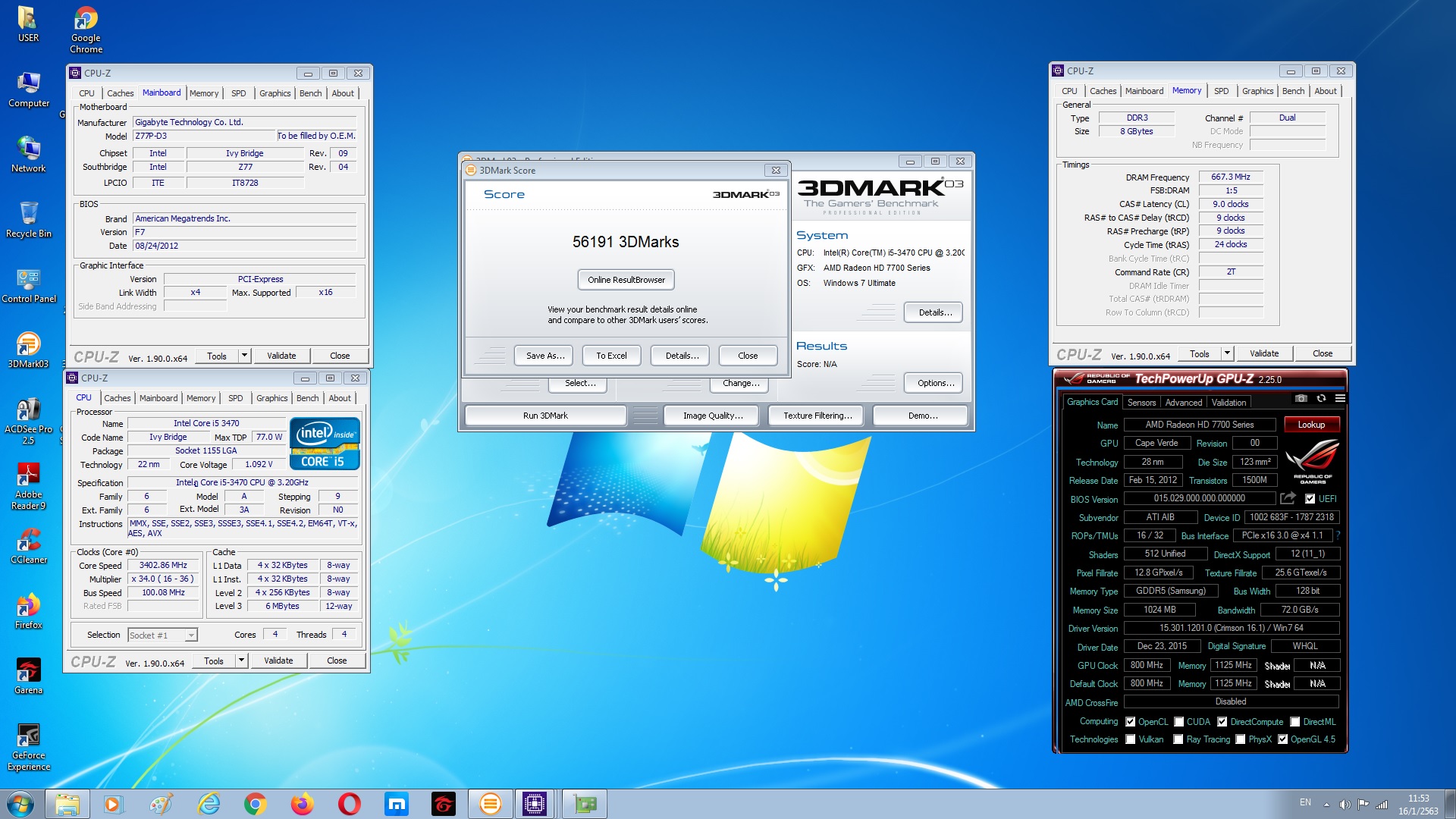Select the Firefox desktop shortcut
The image size is (1456, 819).
click(28, 611)
